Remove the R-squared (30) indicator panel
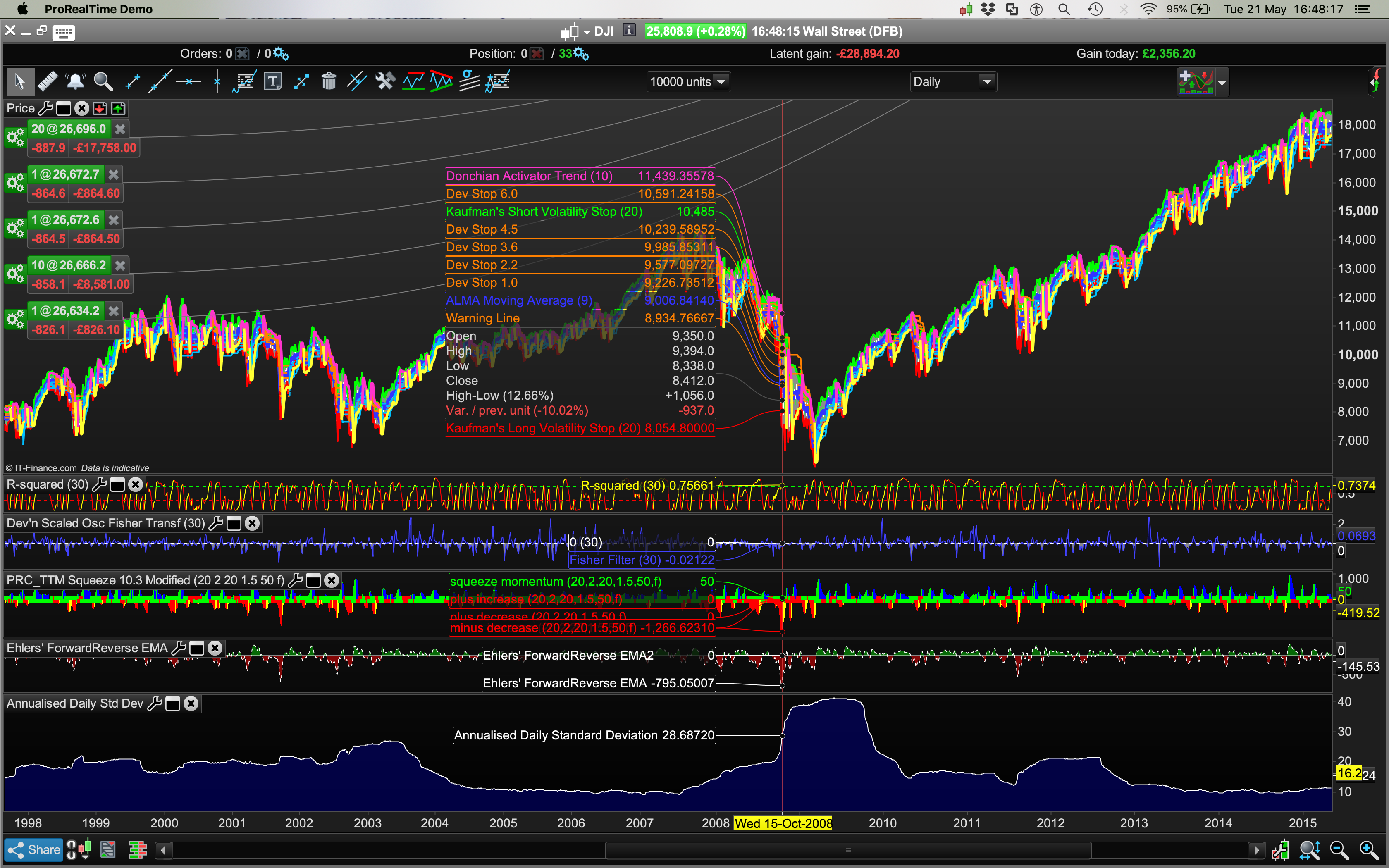Screen dimensions: 1389x868 pos(136,484)
